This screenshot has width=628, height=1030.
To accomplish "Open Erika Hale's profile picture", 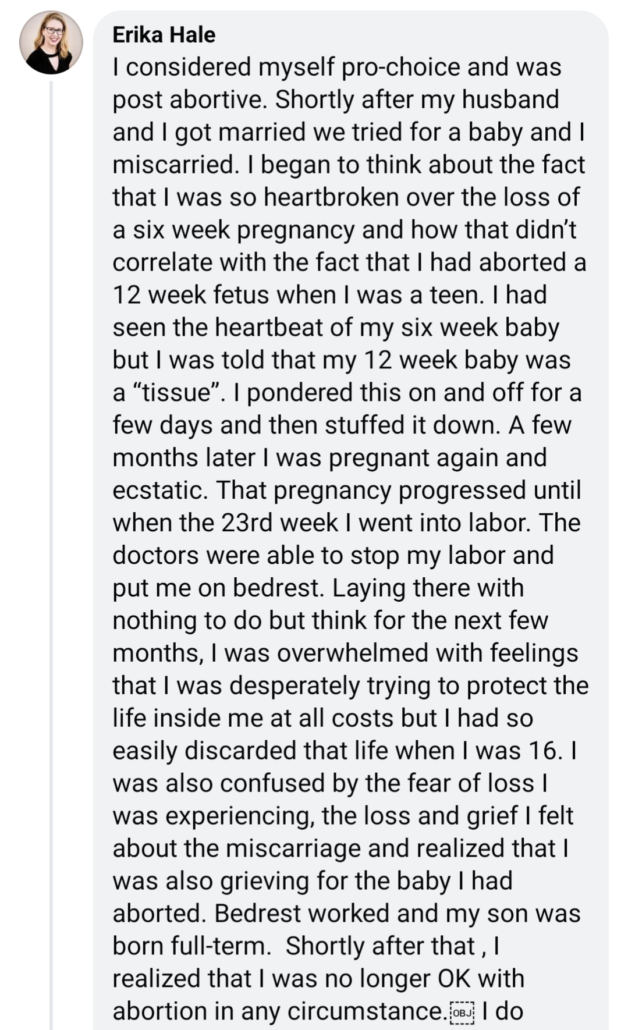I will 51,42.
